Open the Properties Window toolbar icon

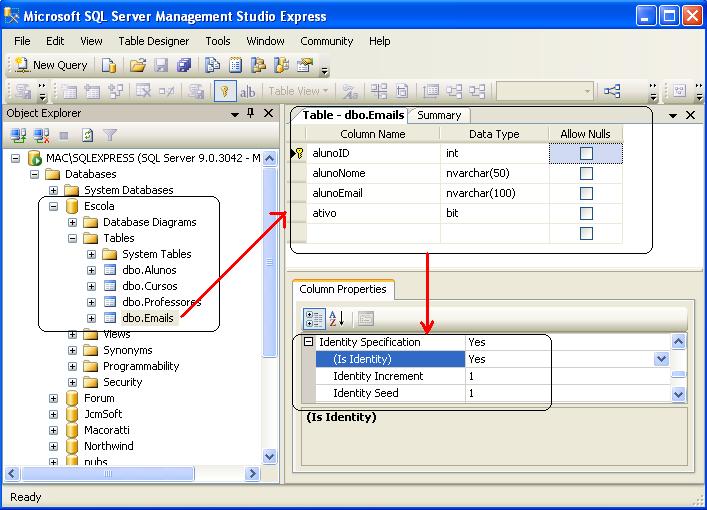[x=305, y=65]
